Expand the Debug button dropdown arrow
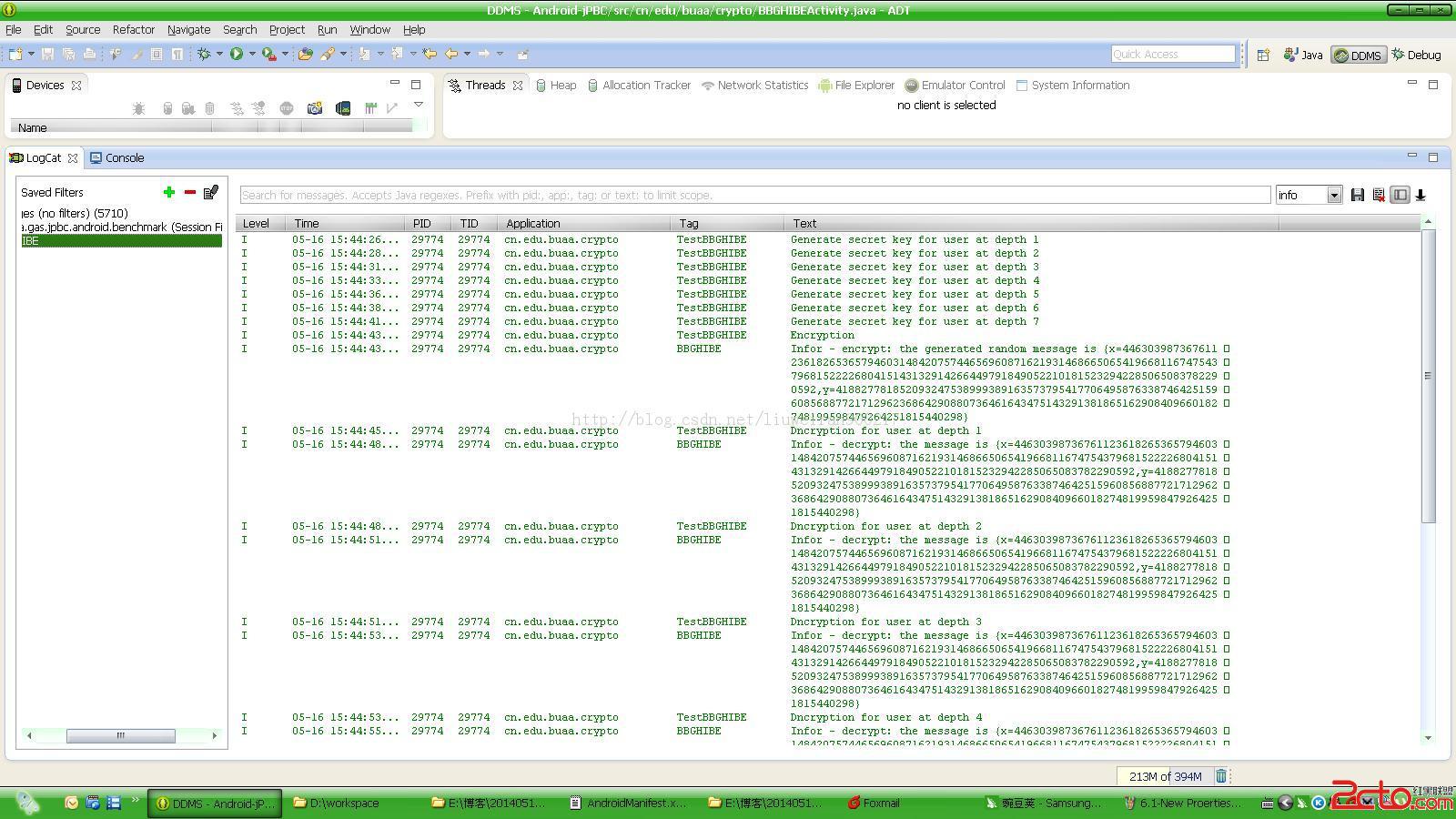The image size is (1456, 819). point(219,54)
